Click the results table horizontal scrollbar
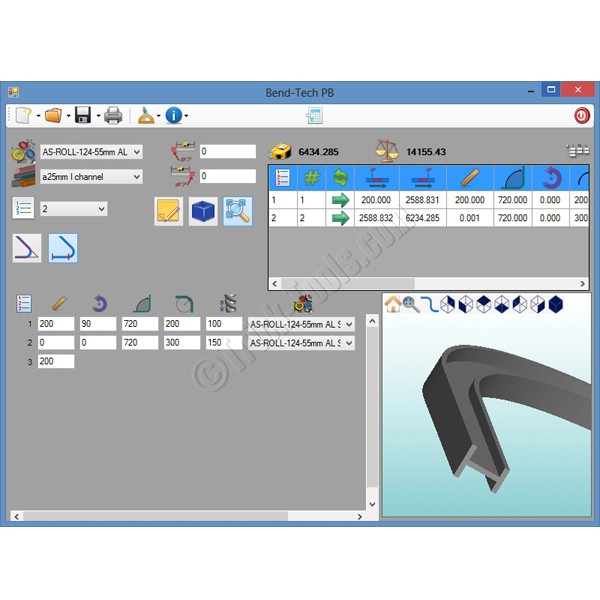The width and height of the screenshot is (600, 600). 428,284
